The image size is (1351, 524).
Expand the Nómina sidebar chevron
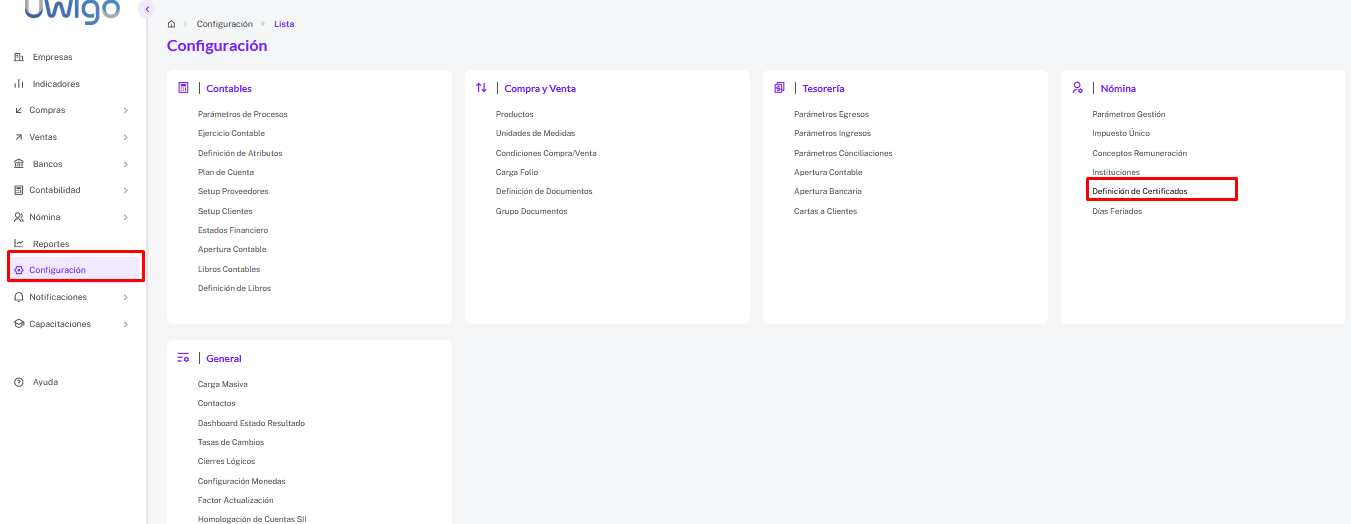(125, 217)
